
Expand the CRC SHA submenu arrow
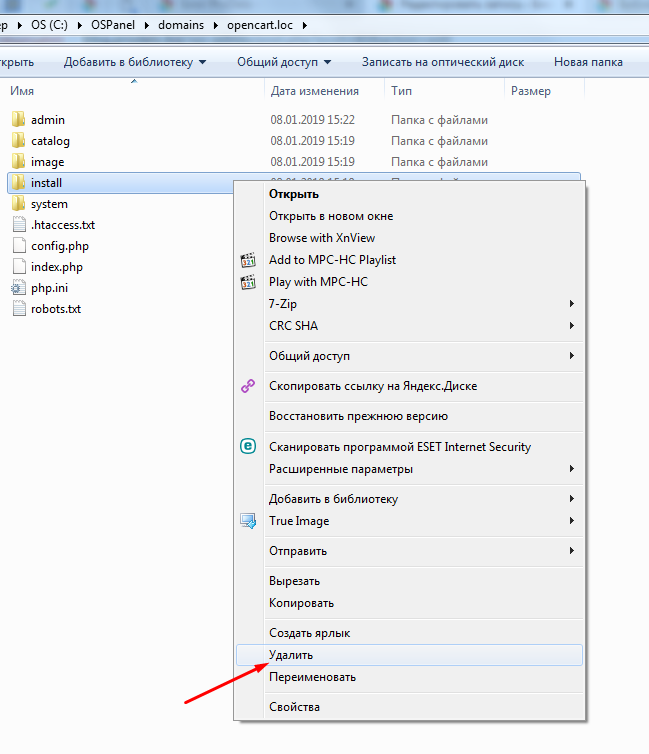point(572,326)
